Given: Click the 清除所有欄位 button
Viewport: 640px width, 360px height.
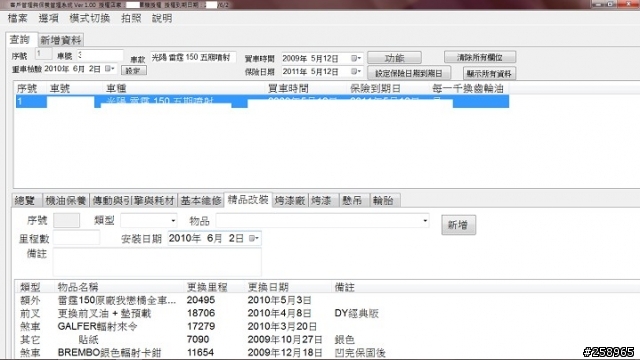Looking at the screenshot, I should (480, 57).
